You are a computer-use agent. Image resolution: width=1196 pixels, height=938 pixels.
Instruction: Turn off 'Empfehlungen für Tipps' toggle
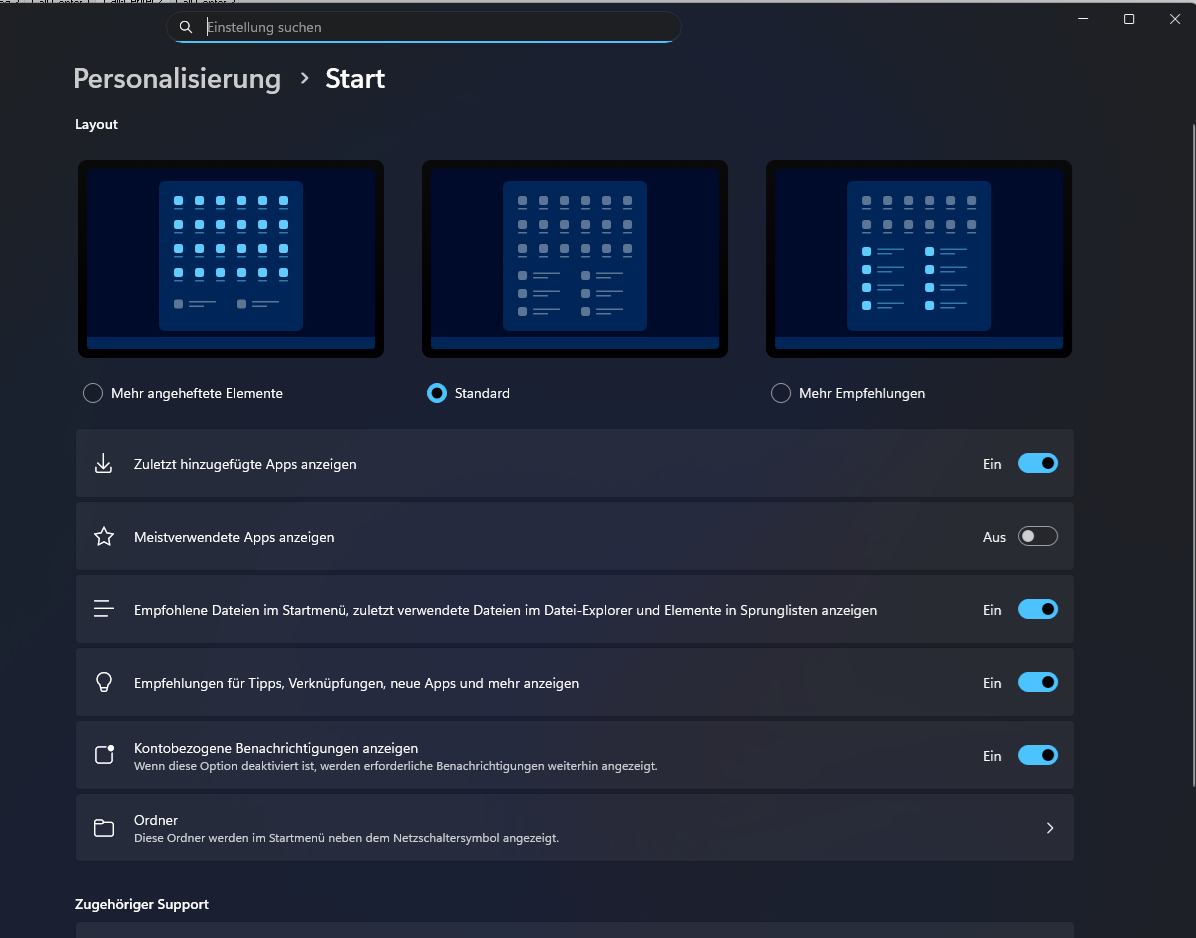pos(1038,683)
